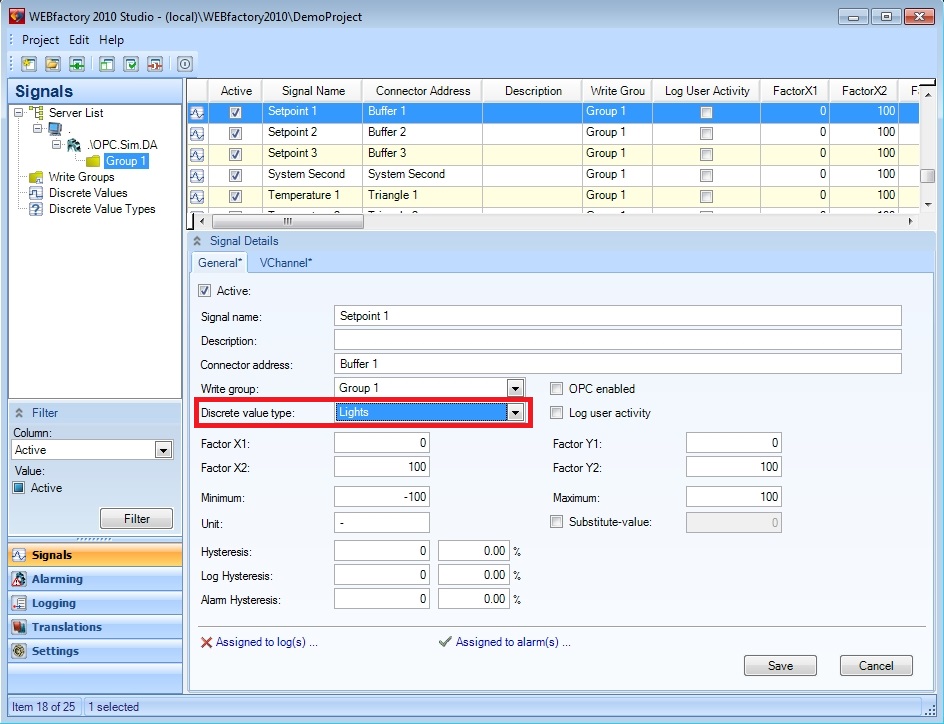Click the new project toolbar icon
This screenshot has width=944, height=724.
(29, 64)
